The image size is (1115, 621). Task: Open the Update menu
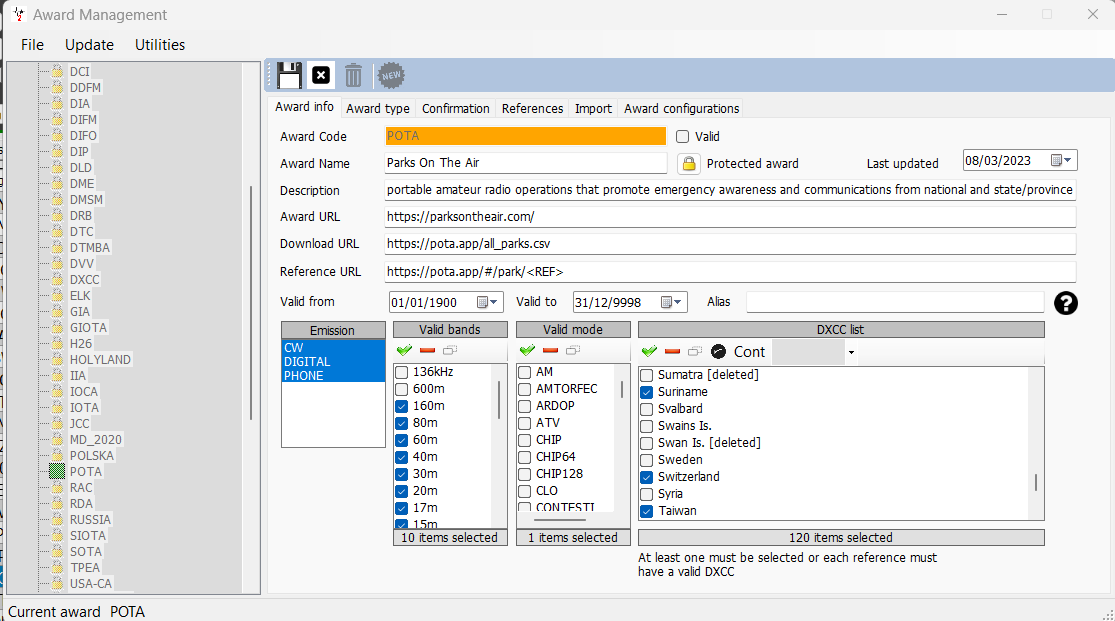pos(89,45)
